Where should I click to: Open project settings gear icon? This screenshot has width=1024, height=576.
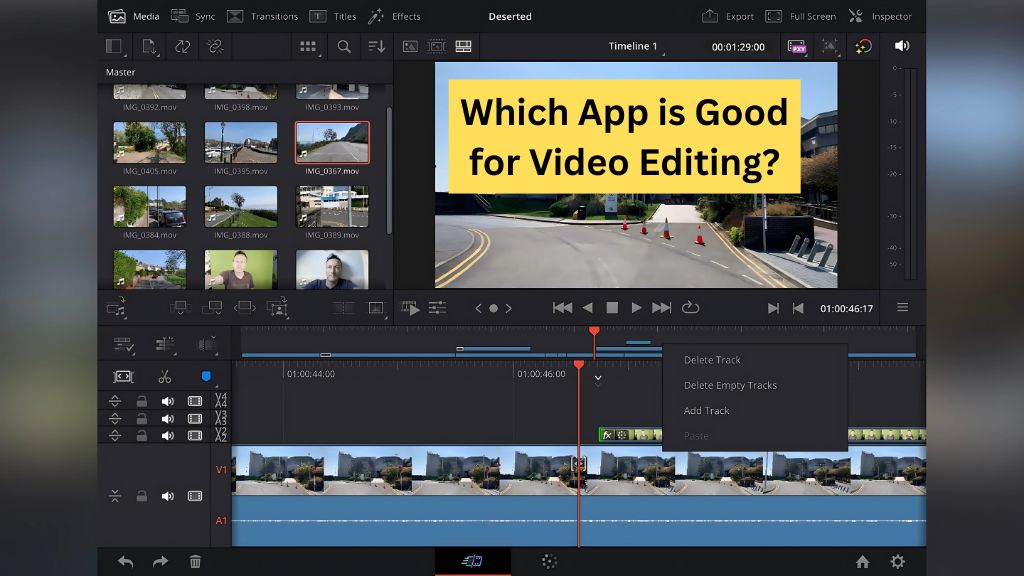(898, 562)
